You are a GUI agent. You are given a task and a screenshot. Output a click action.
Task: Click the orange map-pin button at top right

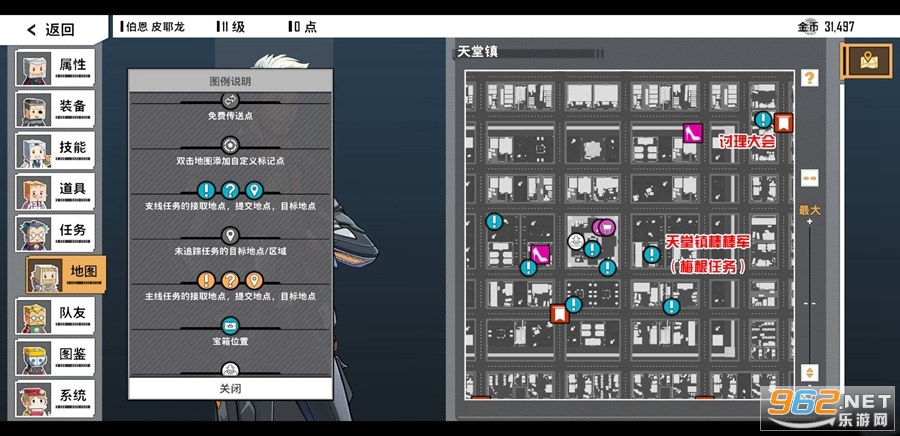tap(867, 60)
